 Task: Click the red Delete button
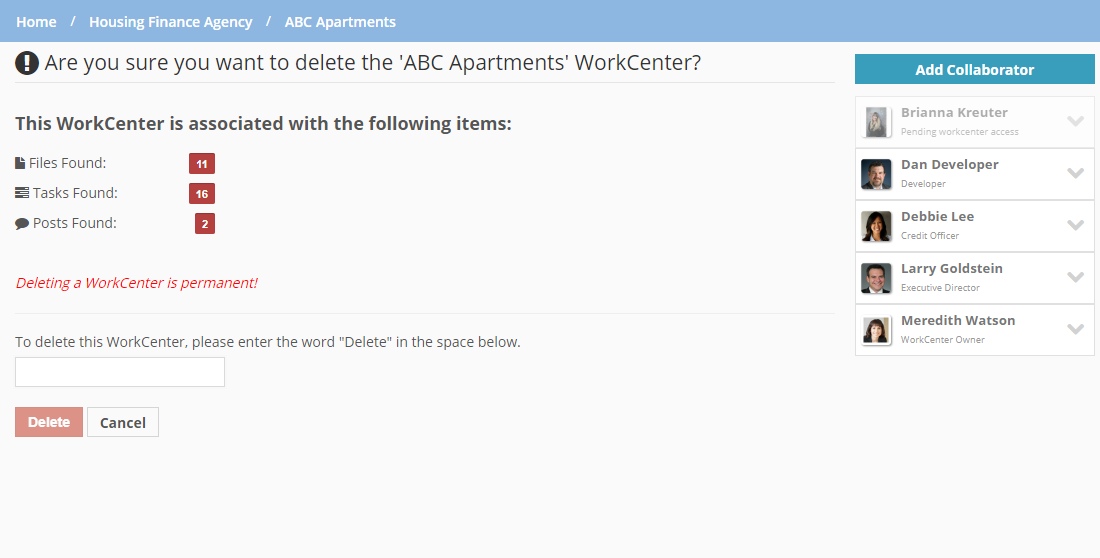point(49,422)
